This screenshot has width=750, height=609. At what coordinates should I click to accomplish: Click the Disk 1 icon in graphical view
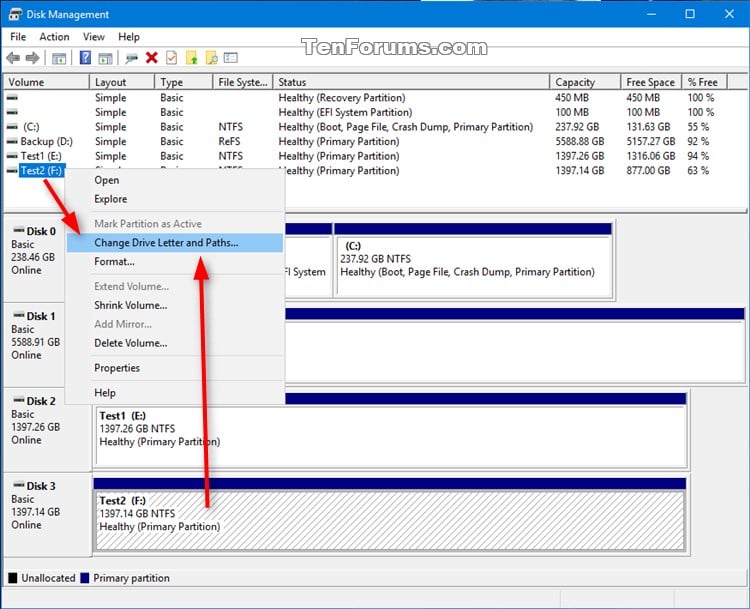tap(19, 315)
